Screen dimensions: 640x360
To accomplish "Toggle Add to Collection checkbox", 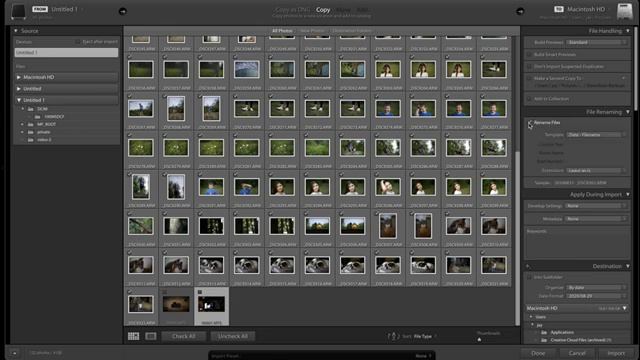I will pos(529,99).
